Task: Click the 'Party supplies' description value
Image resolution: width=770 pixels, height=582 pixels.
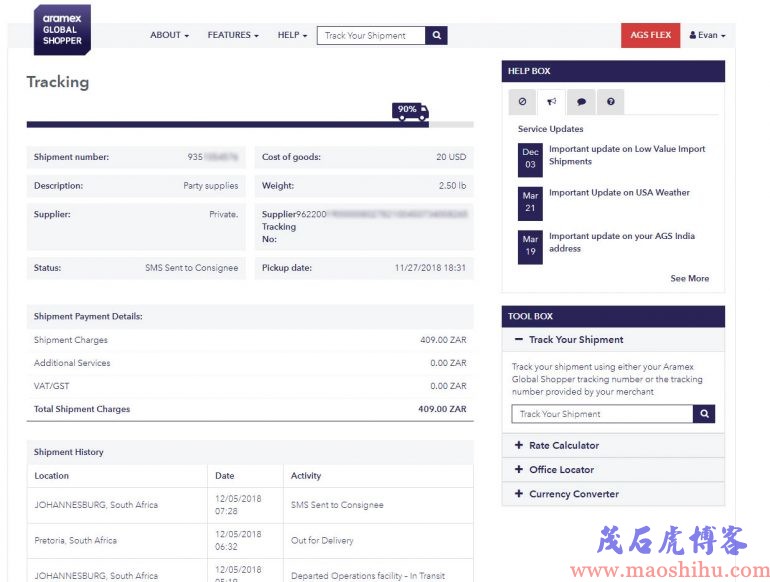Action: [x=211, y=186]
